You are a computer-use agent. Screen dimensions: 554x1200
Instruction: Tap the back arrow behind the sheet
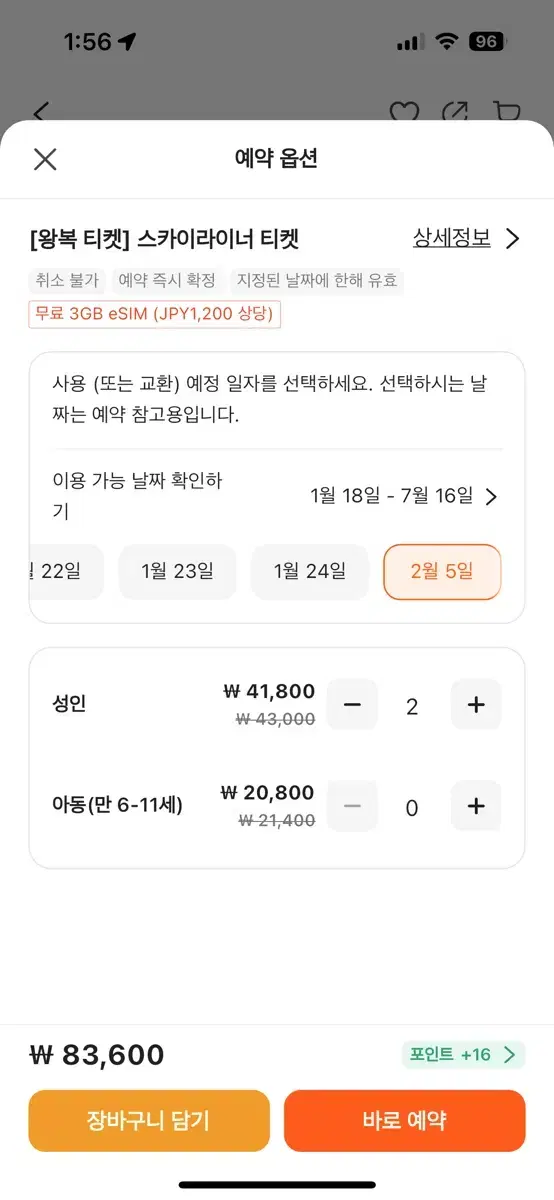point(41,111)
